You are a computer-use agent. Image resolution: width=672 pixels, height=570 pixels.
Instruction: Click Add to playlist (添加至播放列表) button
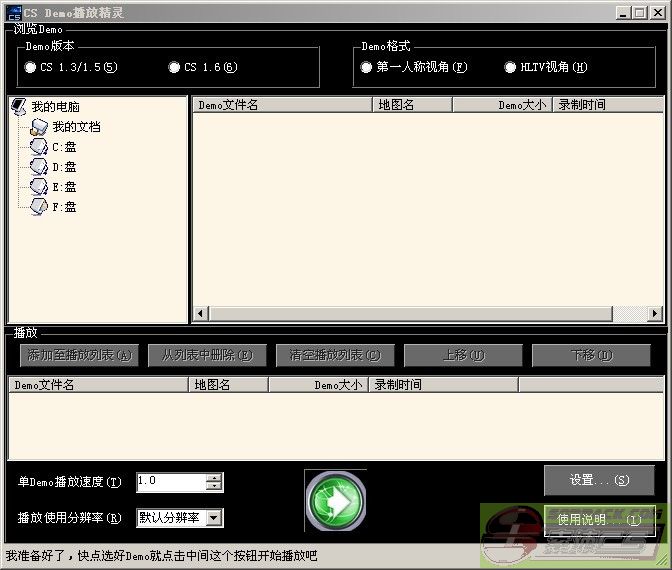[79, 355]
